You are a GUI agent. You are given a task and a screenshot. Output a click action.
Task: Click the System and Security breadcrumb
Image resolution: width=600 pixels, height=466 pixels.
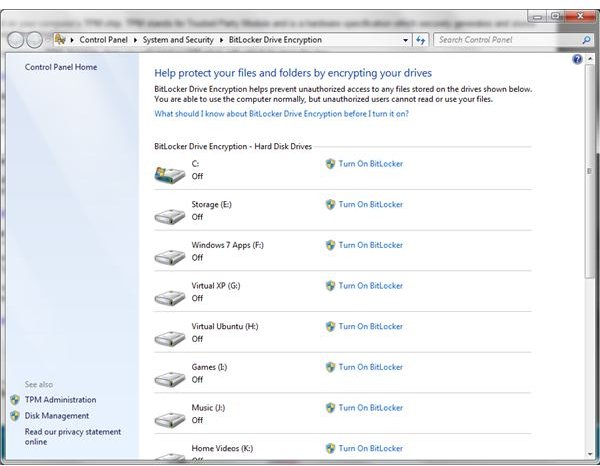pyautogui.click(x=178, y=40)
